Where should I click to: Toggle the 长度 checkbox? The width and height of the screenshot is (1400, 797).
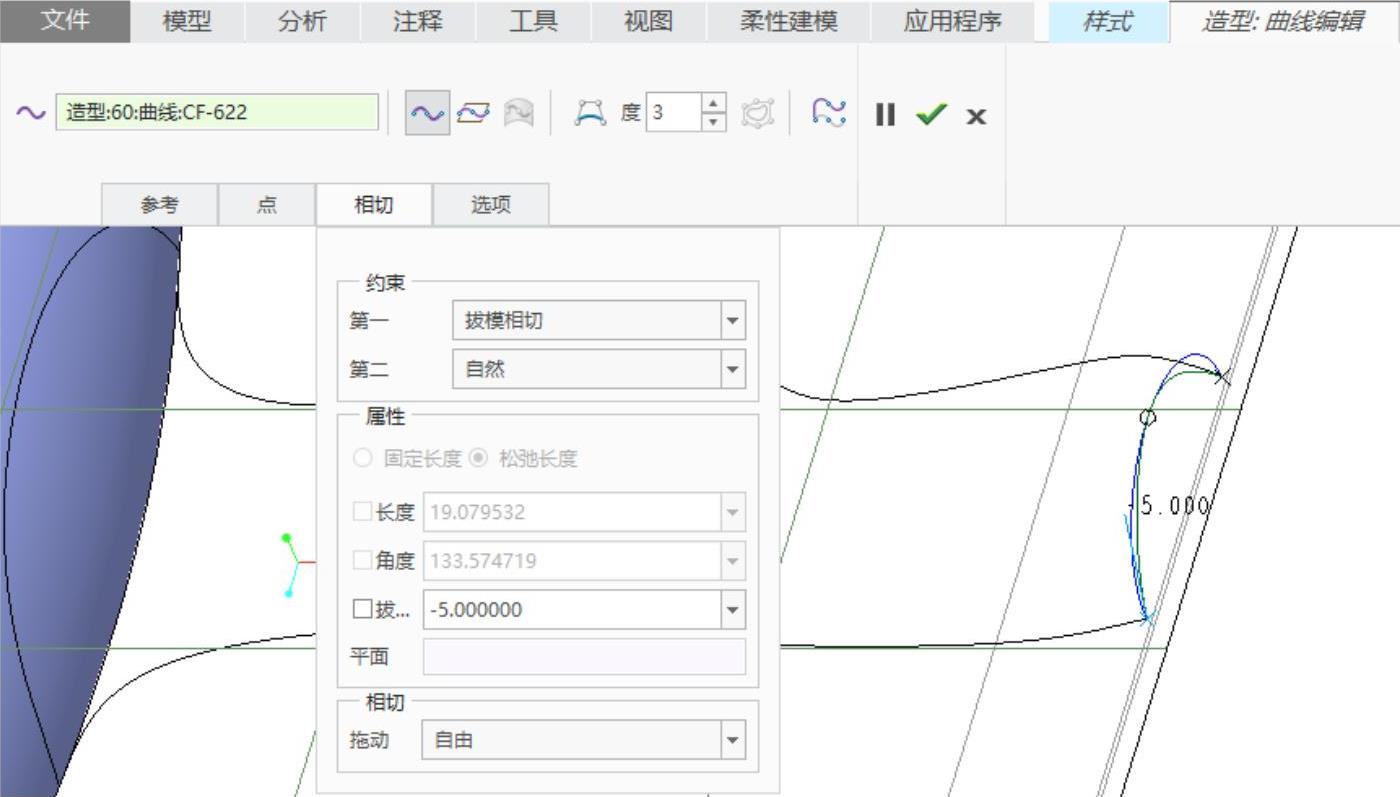click(362, 512)
